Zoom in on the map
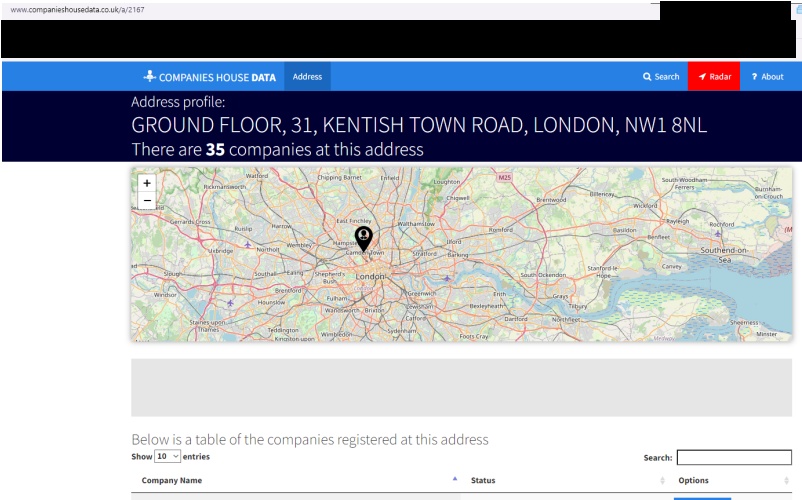 click(147, 183)
